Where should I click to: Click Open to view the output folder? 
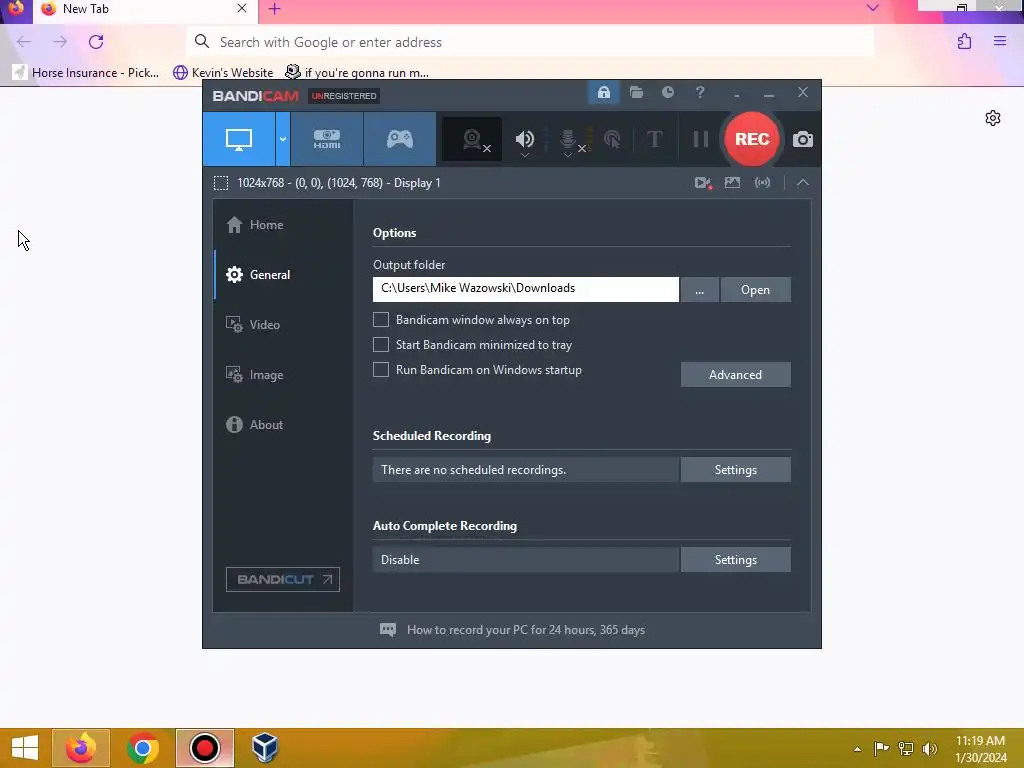point(756,289)
